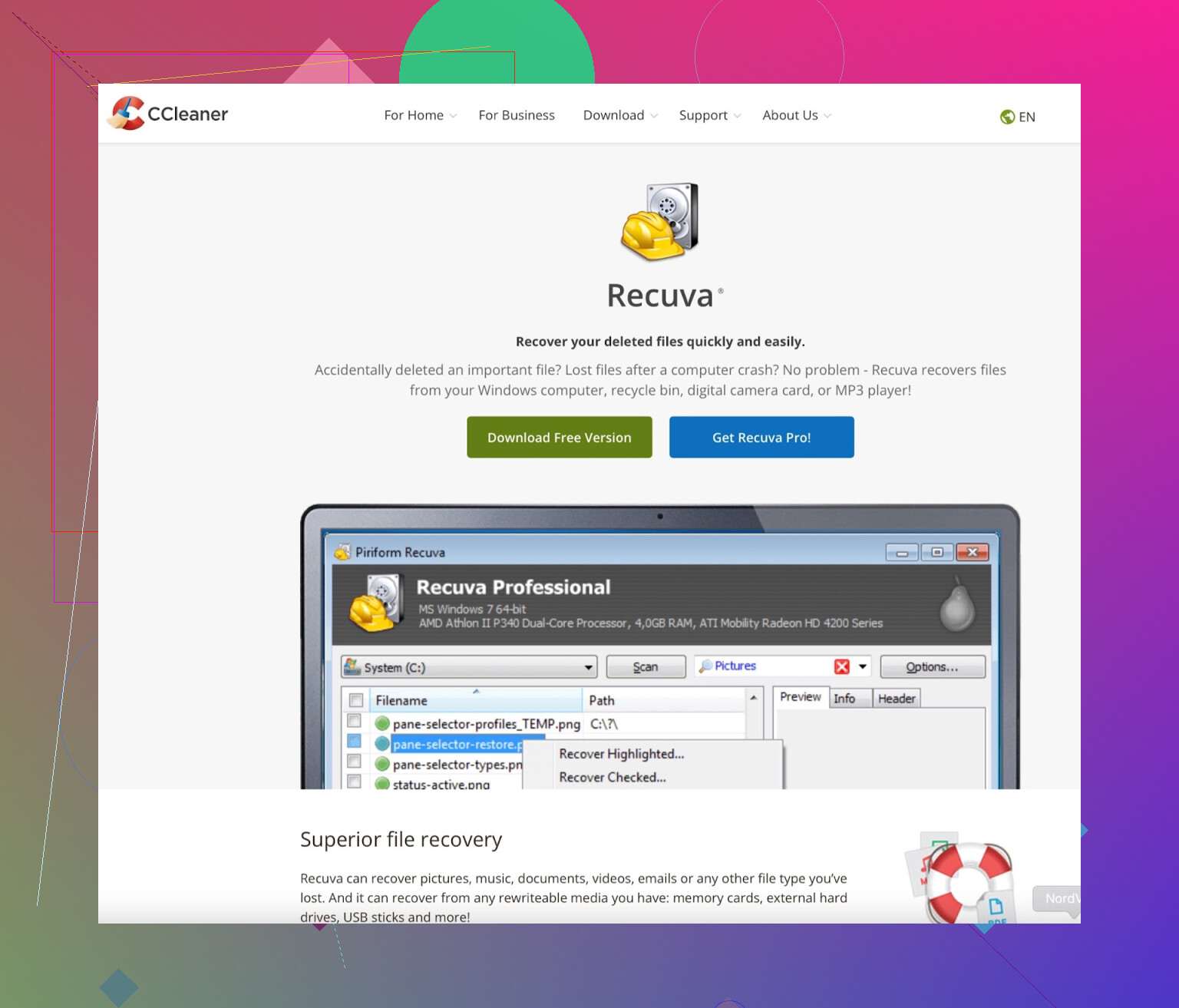Open the For Business page
Screen dimensions: 1179x1008
517,115
